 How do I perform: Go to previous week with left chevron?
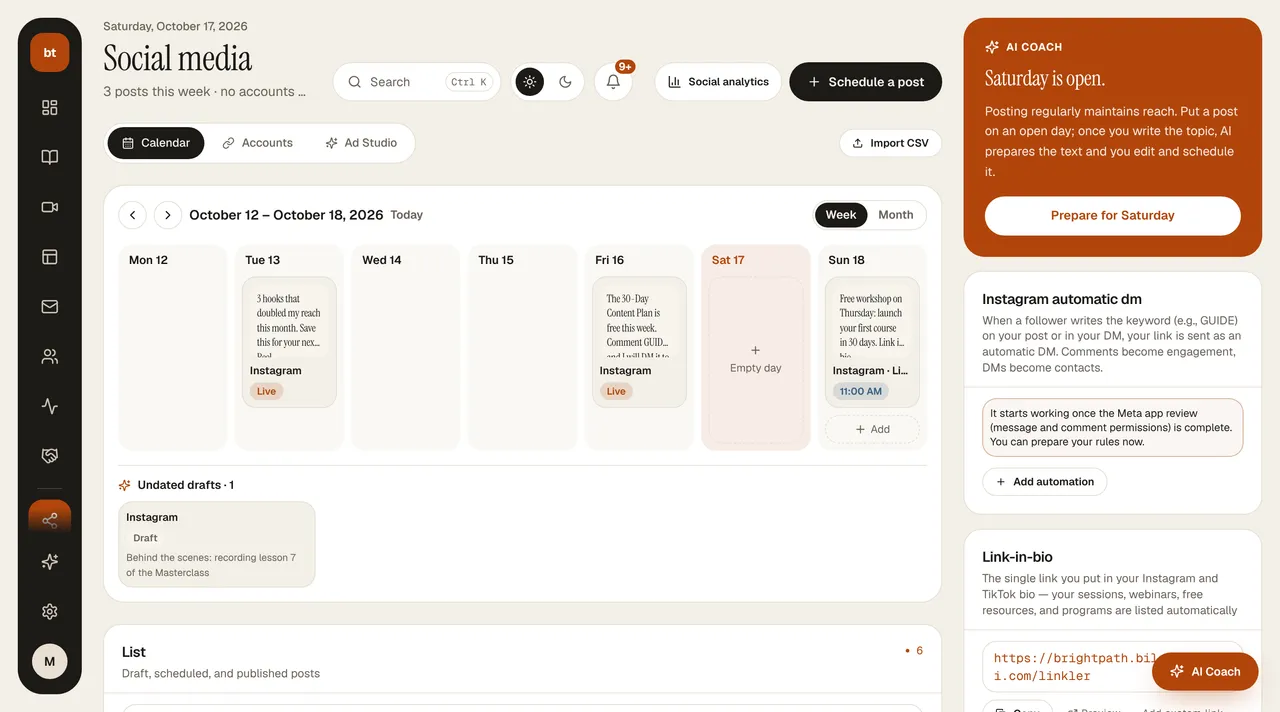pyautogui.click(x=132, y=215)
